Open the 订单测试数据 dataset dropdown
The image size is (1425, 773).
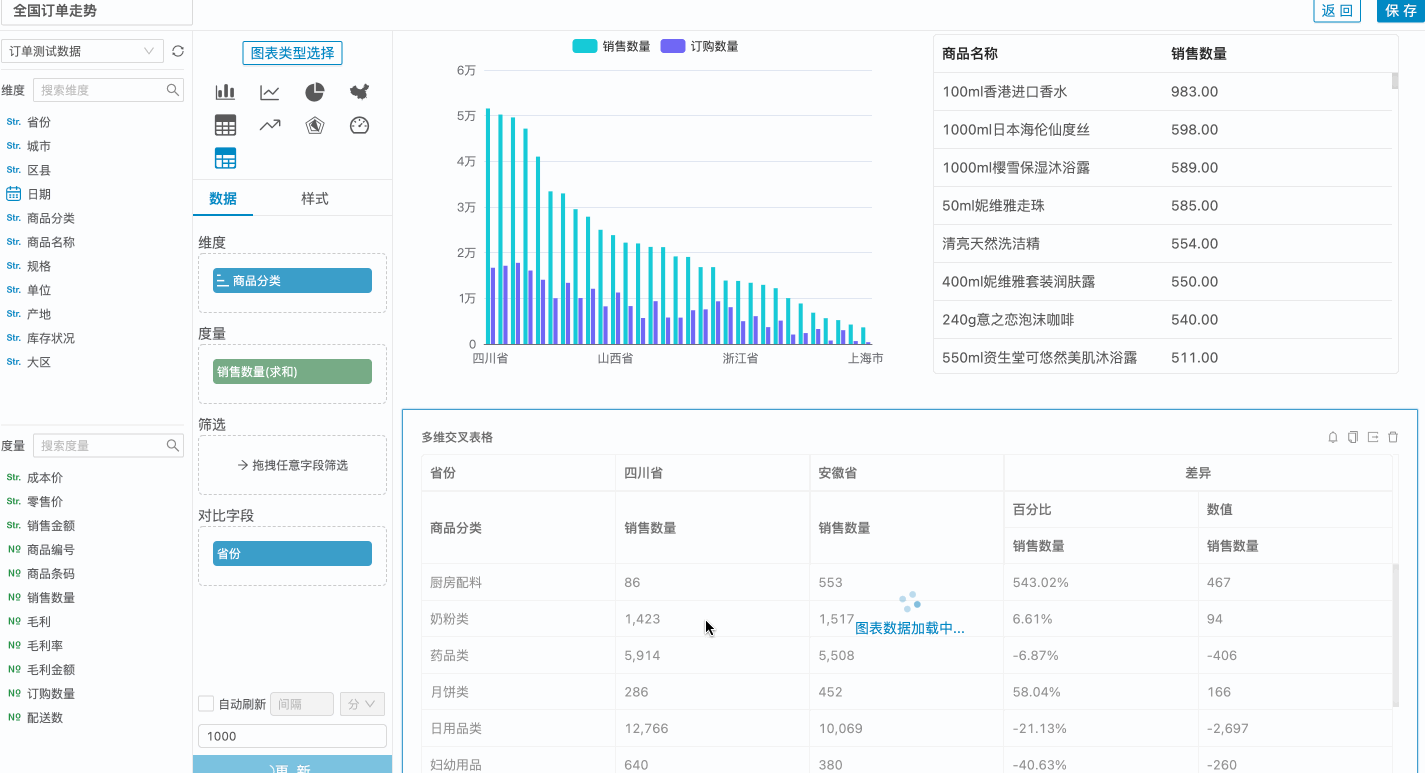pos(82,51)
